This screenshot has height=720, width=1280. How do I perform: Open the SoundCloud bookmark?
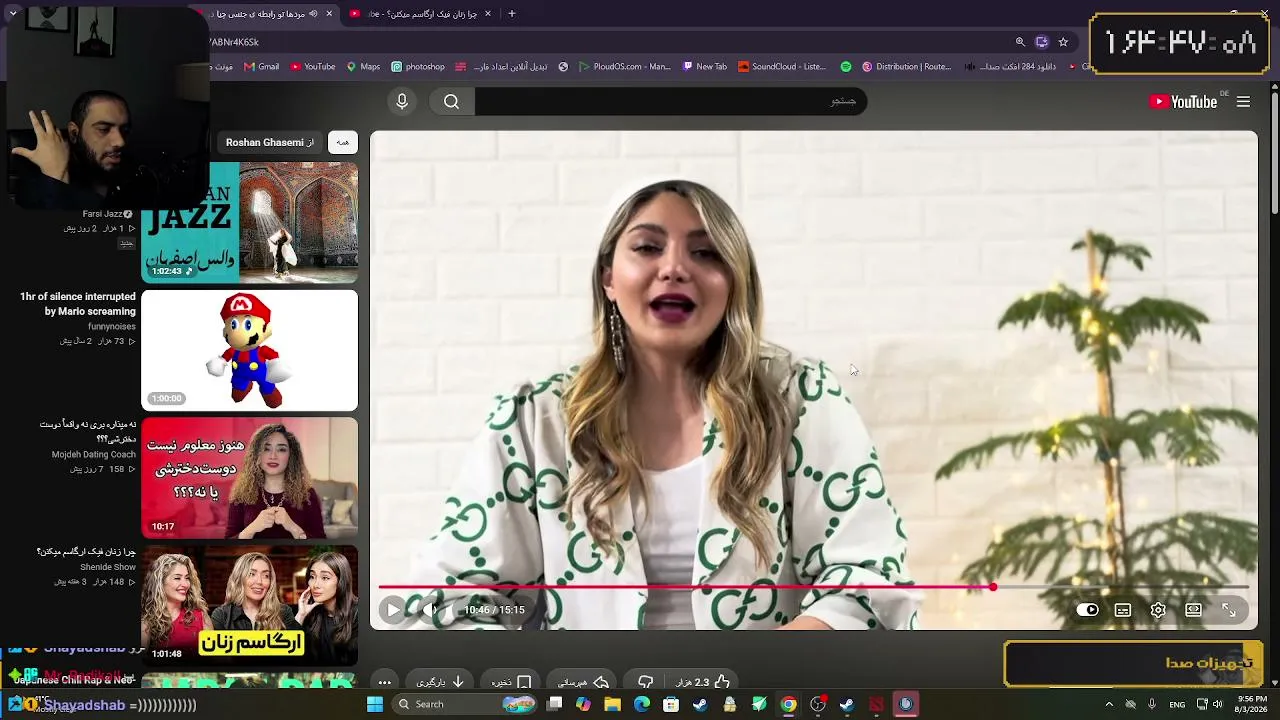tap(782, 67)
